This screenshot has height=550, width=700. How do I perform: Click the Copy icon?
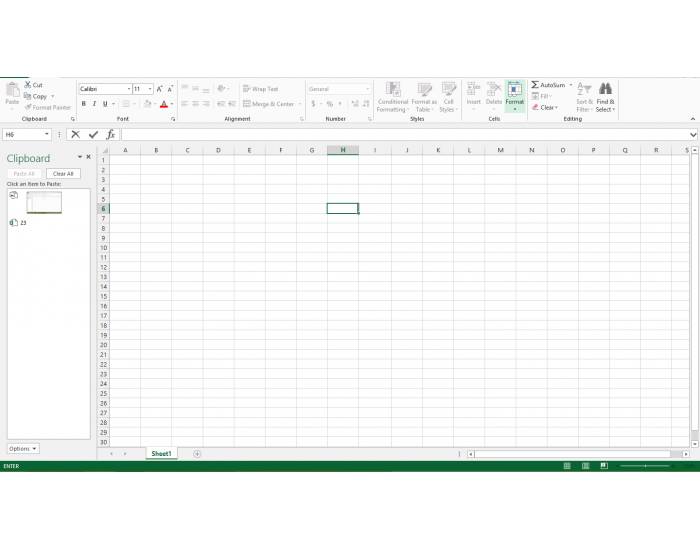(28, 96)
